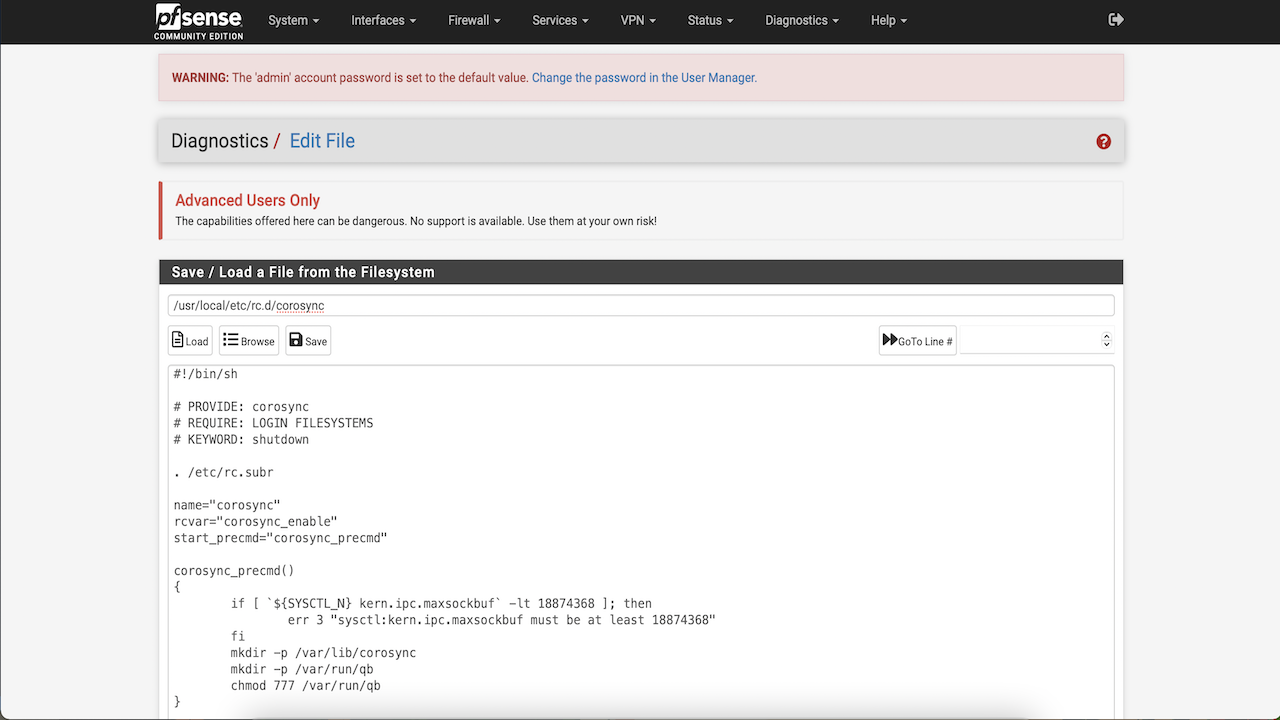Expand the VPN dropdown

[638, 20]
